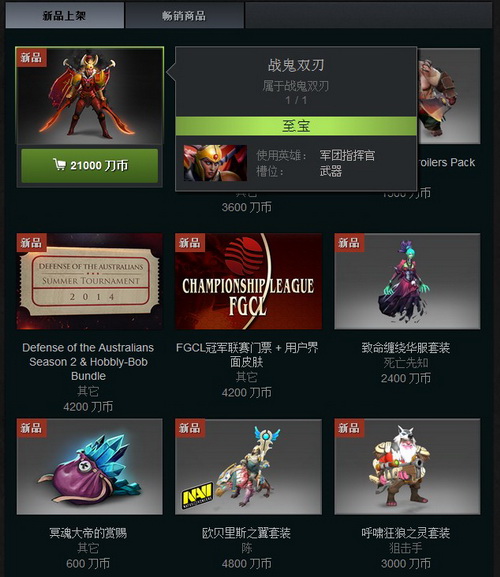Select the Sniper 呼啸狂狼之灵 set image

click(407, 466)
